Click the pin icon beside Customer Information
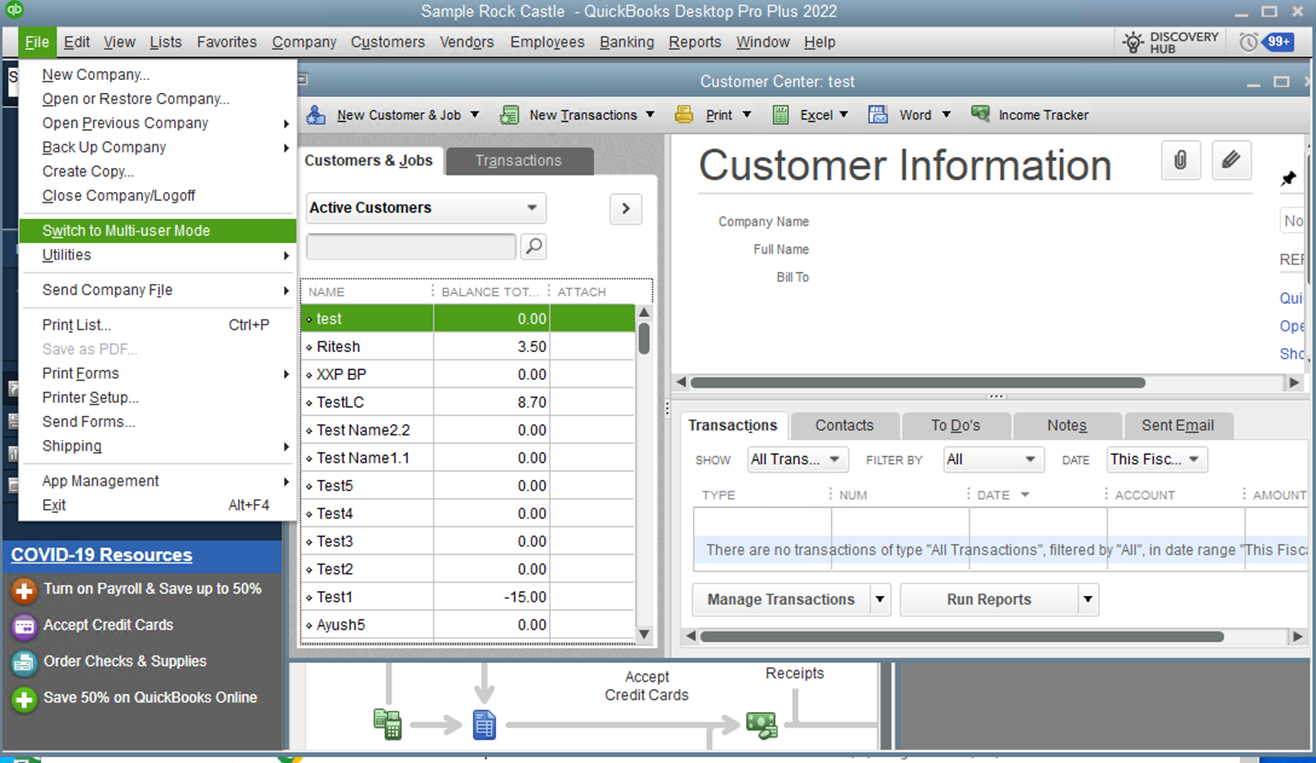This screenshot has width=1316, height=763. click(1288, 179)
